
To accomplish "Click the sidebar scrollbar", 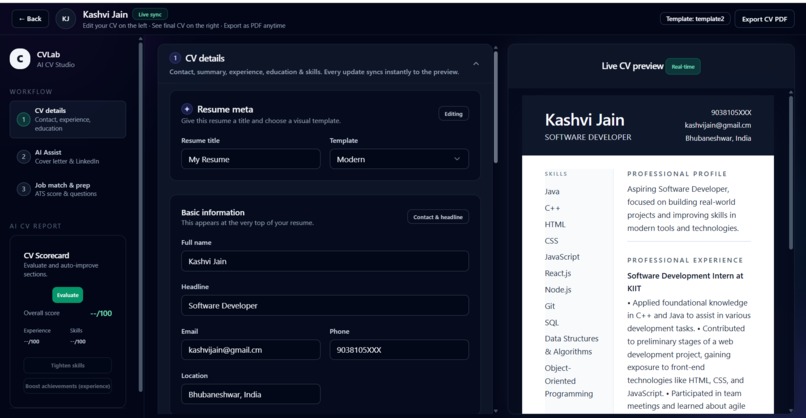I will click(x=140, y=216).
